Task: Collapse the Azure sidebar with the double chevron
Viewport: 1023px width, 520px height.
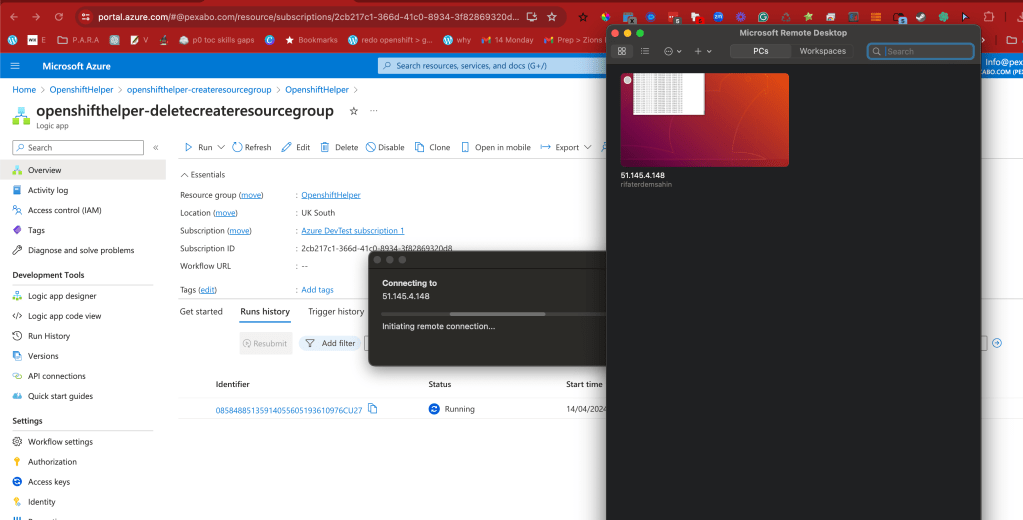Action: click(156, 147)
